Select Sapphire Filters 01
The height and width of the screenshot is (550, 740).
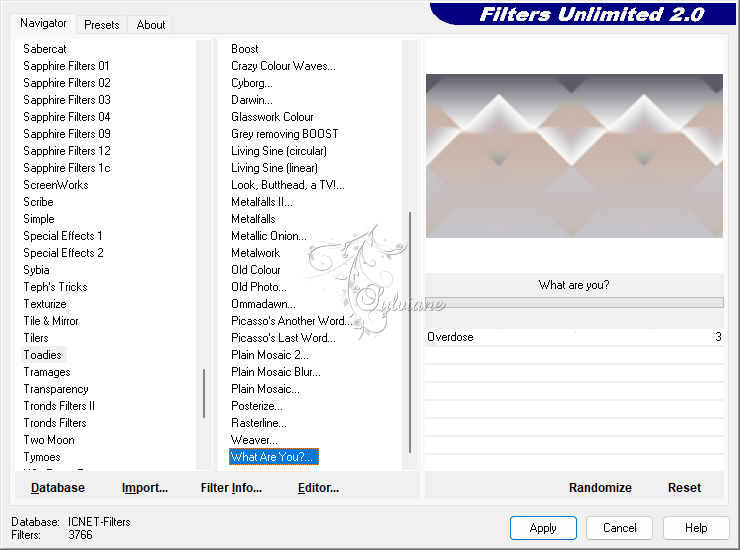[x=66, y=66]
